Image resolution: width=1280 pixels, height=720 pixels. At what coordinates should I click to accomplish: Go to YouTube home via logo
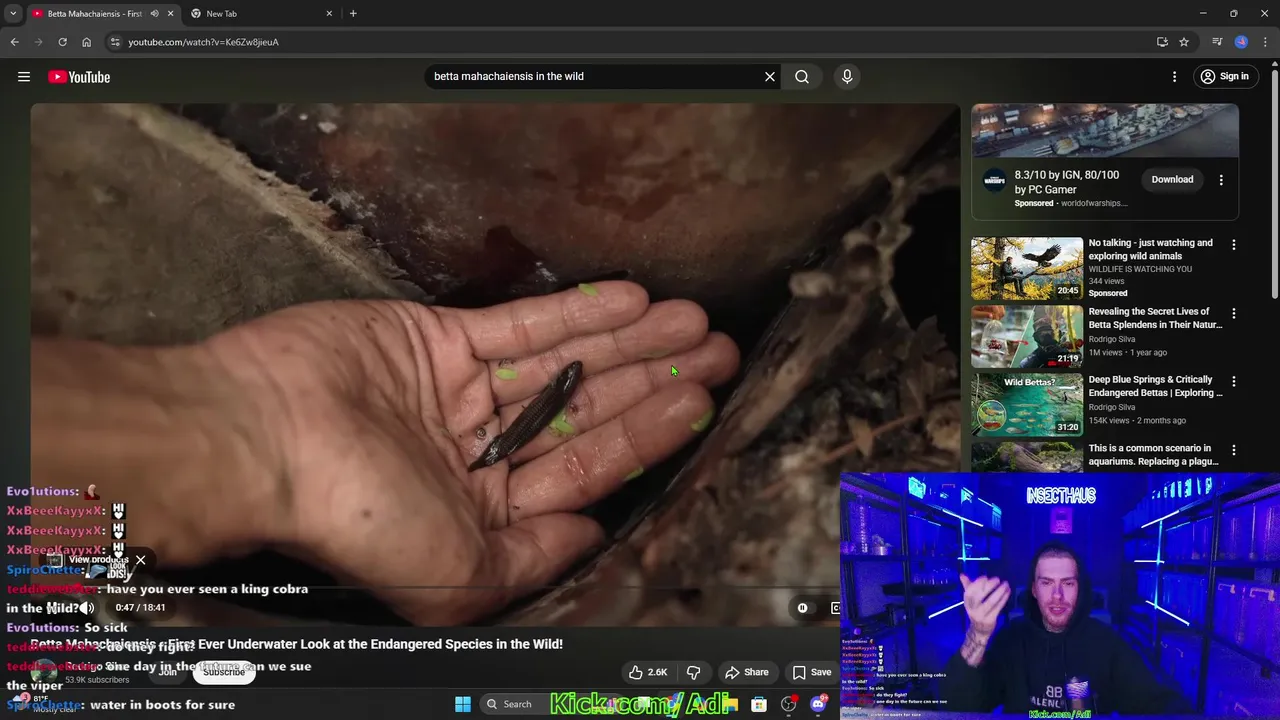click(x=79, y=77)
